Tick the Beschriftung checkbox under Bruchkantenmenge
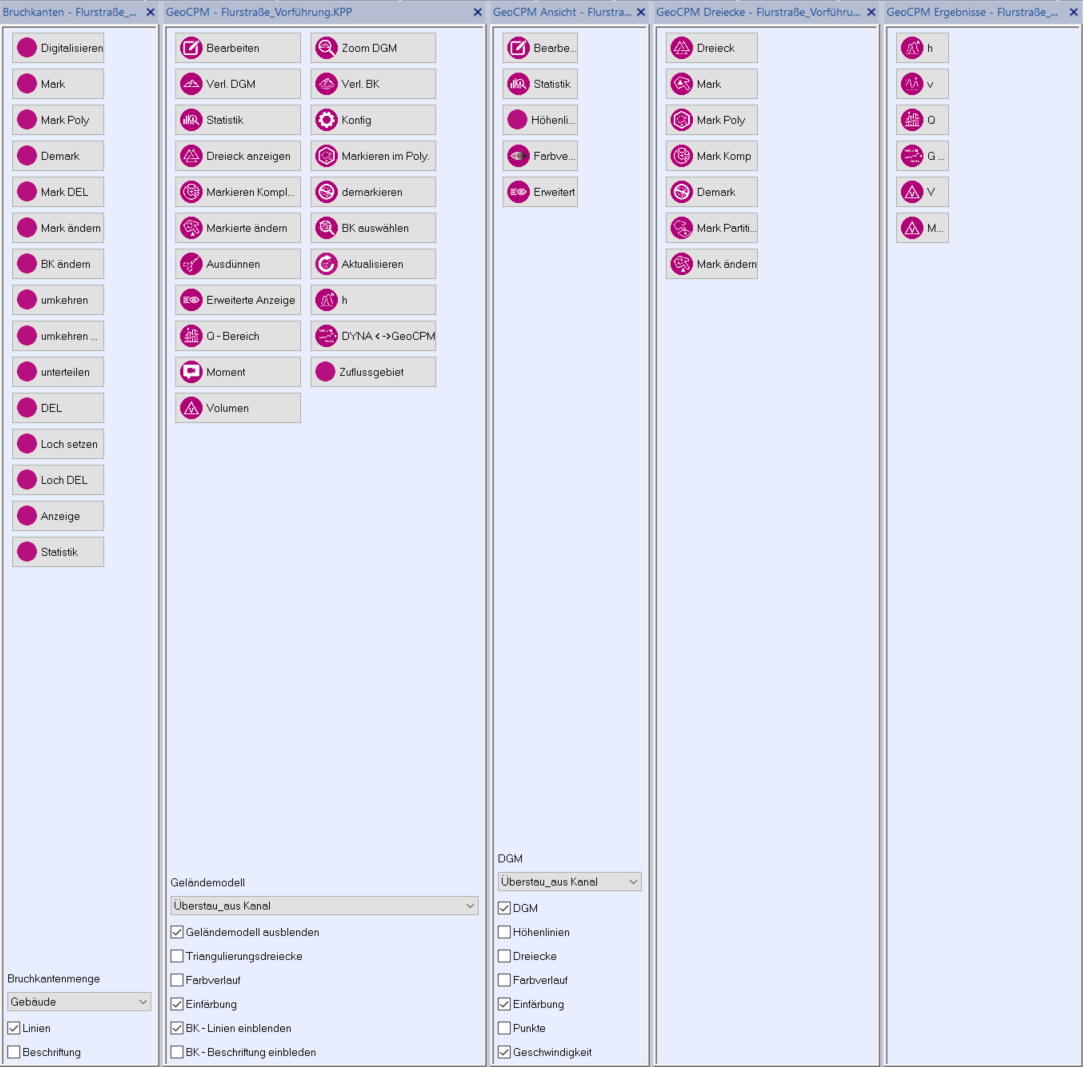Image resolution: width=1083 pixels, height=1067 pixels. point(14,1052)
